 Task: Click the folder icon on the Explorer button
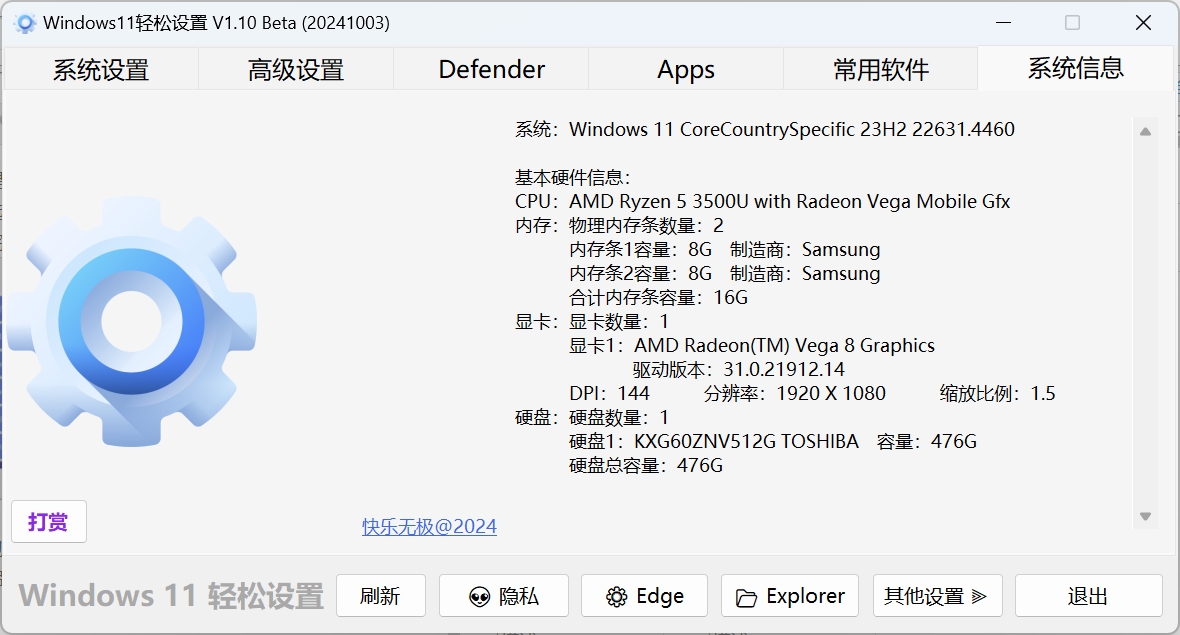coord(746,598)
